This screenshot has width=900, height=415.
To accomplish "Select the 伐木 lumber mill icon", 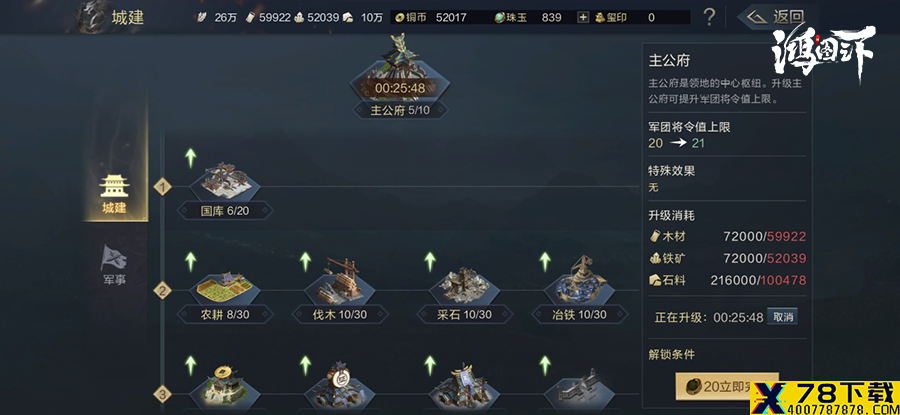I will (340, 281).
